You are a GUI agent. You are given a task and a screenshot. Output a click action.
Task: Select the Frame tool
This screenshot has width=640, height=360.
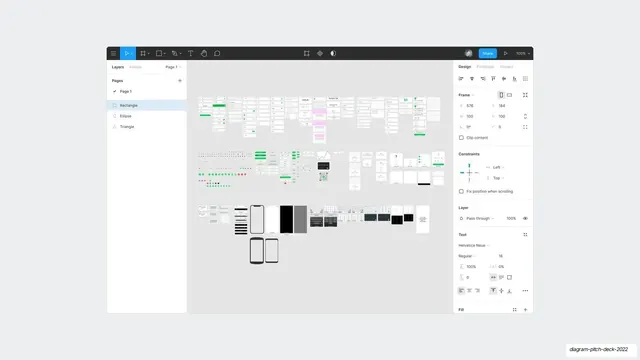pyautogui.click(x=143, y=53)
